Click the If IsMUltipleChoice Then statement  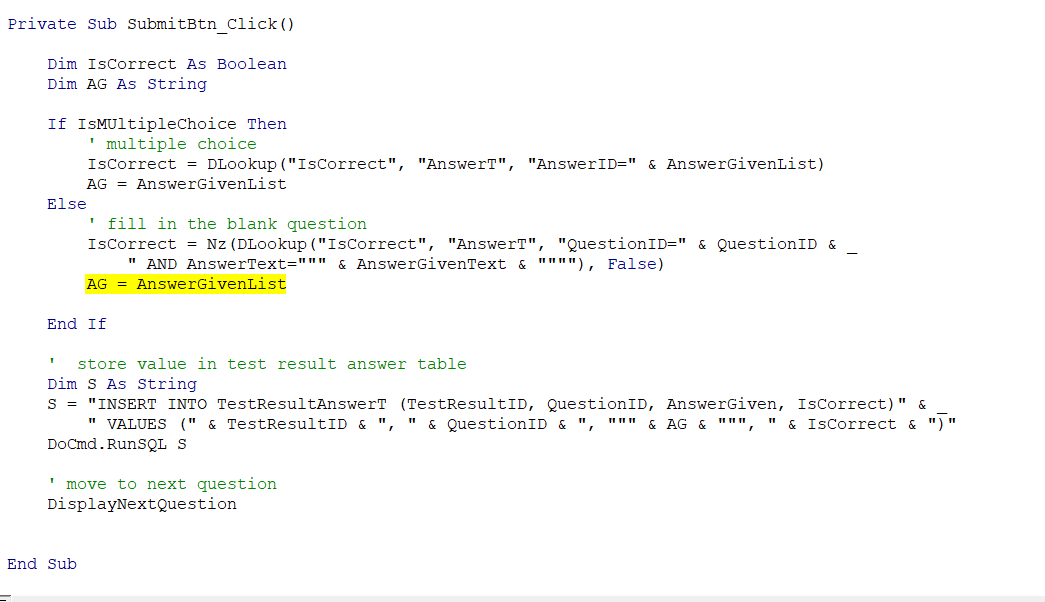tap(166, 124)
